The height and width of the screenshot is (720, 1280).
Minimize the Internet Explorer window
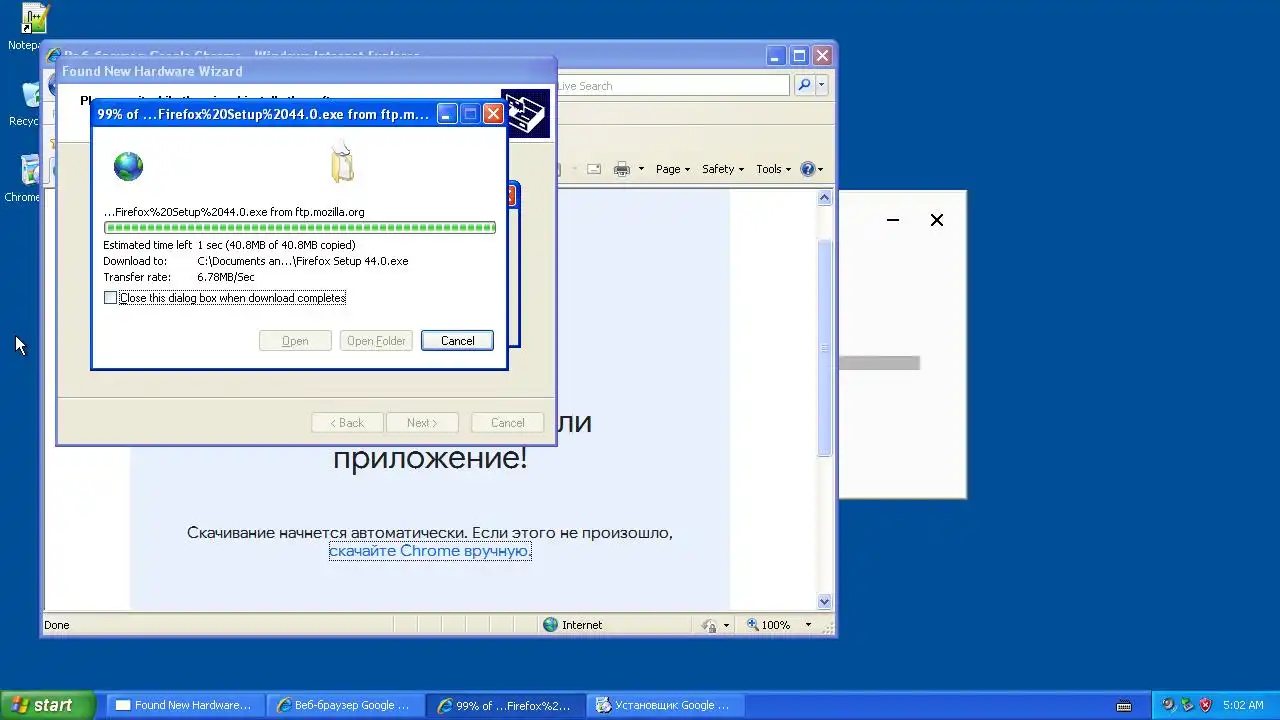point(777,56)
